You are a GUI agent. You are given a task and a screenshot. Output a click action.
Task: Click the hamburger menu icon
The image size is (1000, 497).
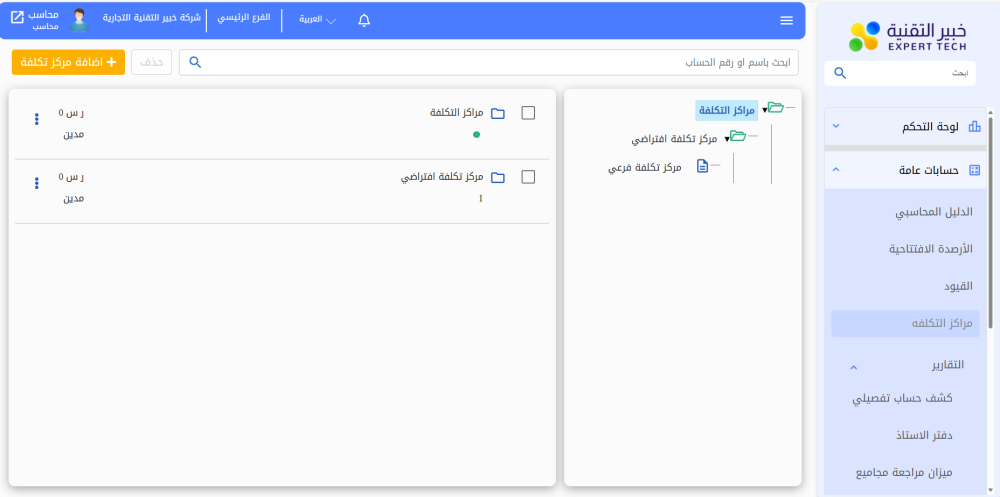pos(786,20)
